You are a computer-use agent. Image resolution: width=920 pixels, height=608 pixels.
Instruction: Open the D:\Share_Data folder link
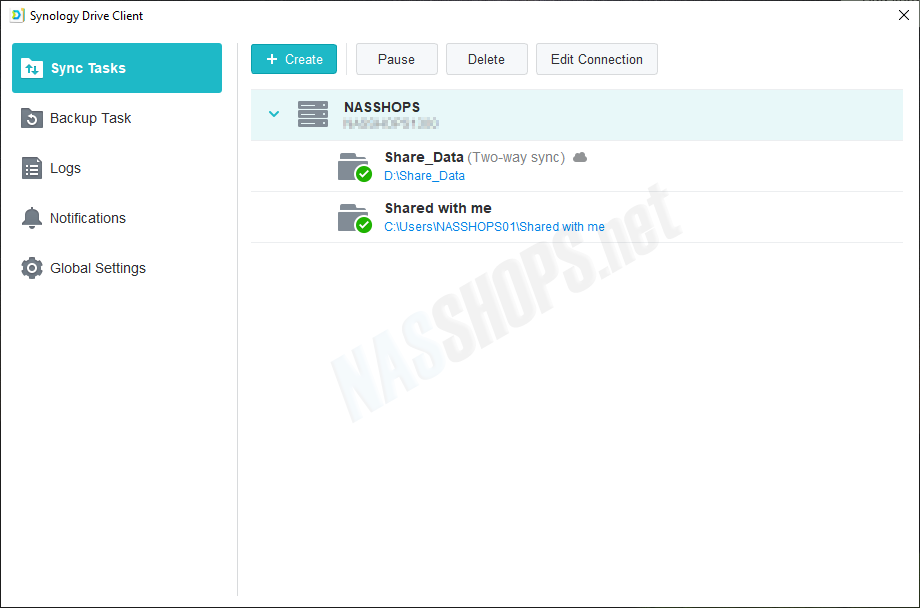pos(424,175)
